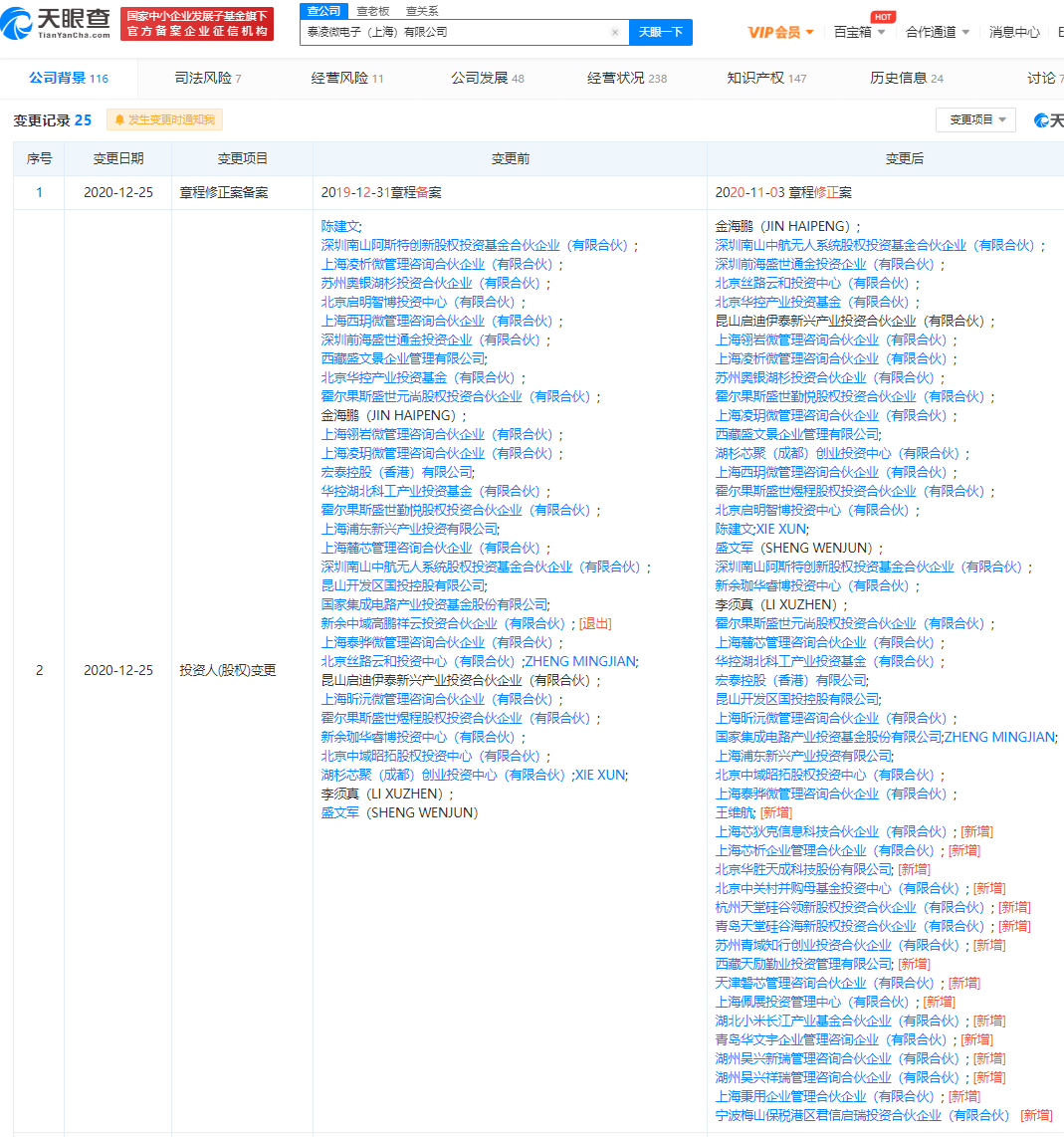Viewport: 1064px width, 1137px height.
Task: Open 天津磐芯管理咨询合伙企业 link
Action: tap(825, 983)
